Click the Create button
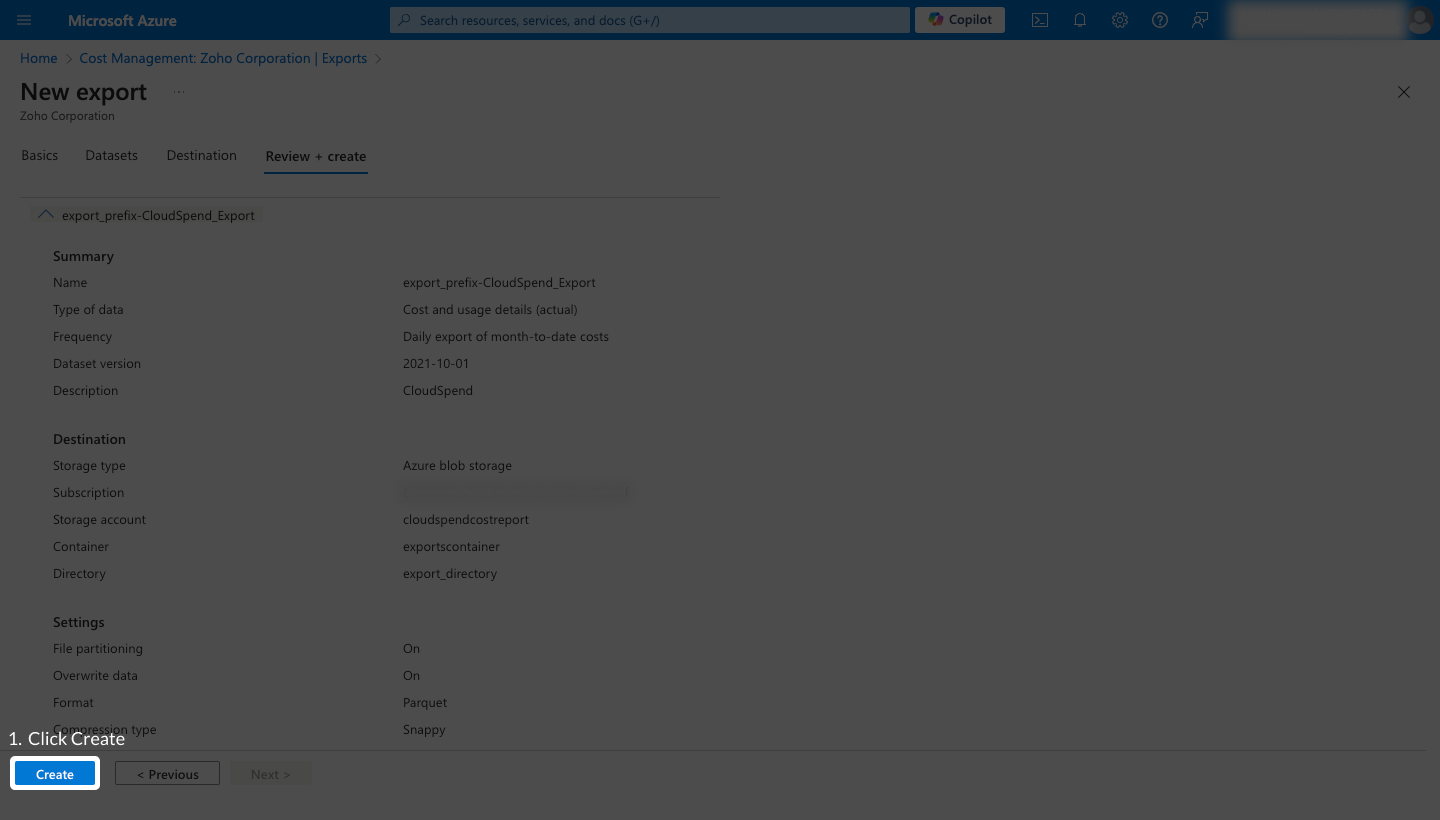Viewport: 1440px width, 820px height. tap(55, 774)
